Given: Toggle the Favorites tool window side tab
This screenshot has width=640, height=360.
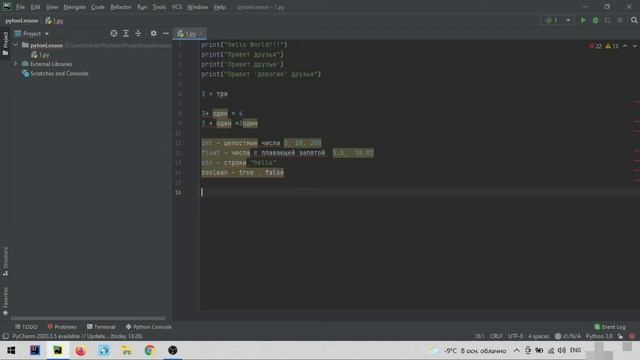Looking at the screenshot, I should click(x=5, y=301).
